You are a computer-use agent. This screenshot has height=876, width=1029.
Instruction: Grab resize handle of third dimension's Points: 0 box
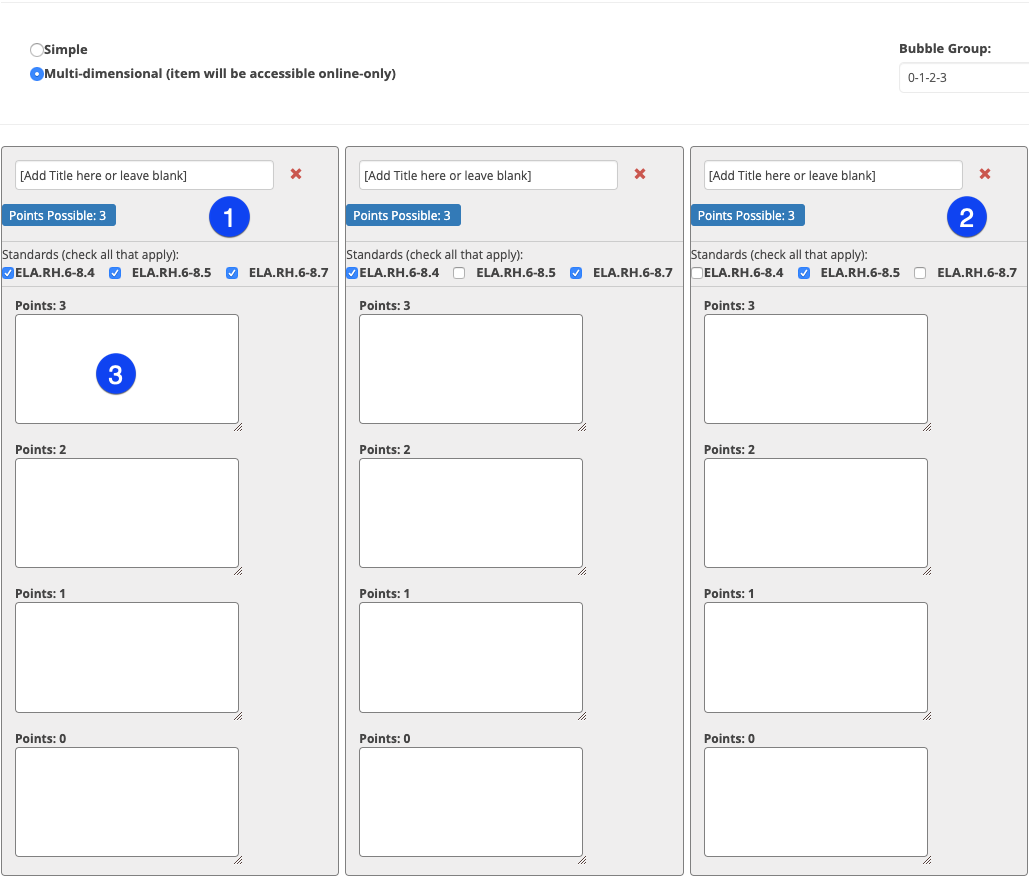coord(927,860)
